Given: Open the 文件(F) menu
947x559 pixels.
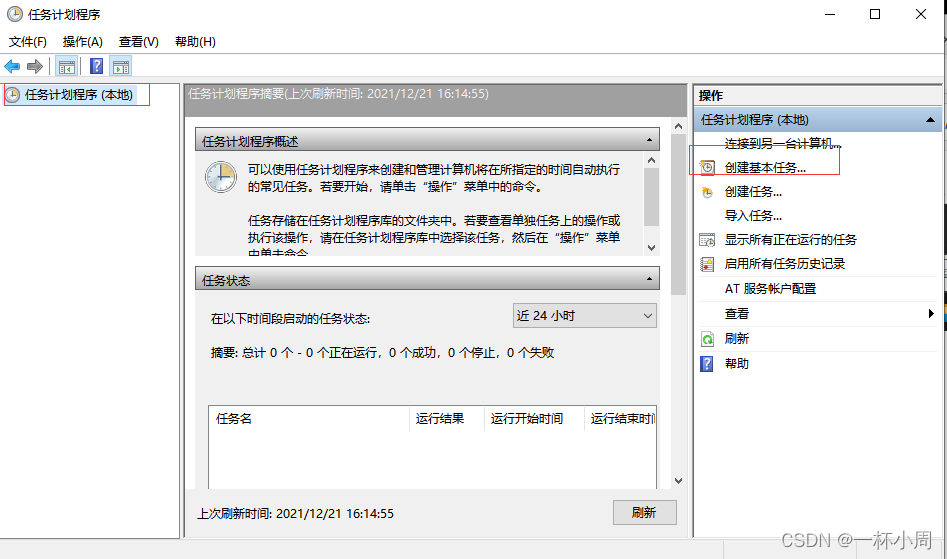Looking at the screenshot, I should [x=28, y=42].
